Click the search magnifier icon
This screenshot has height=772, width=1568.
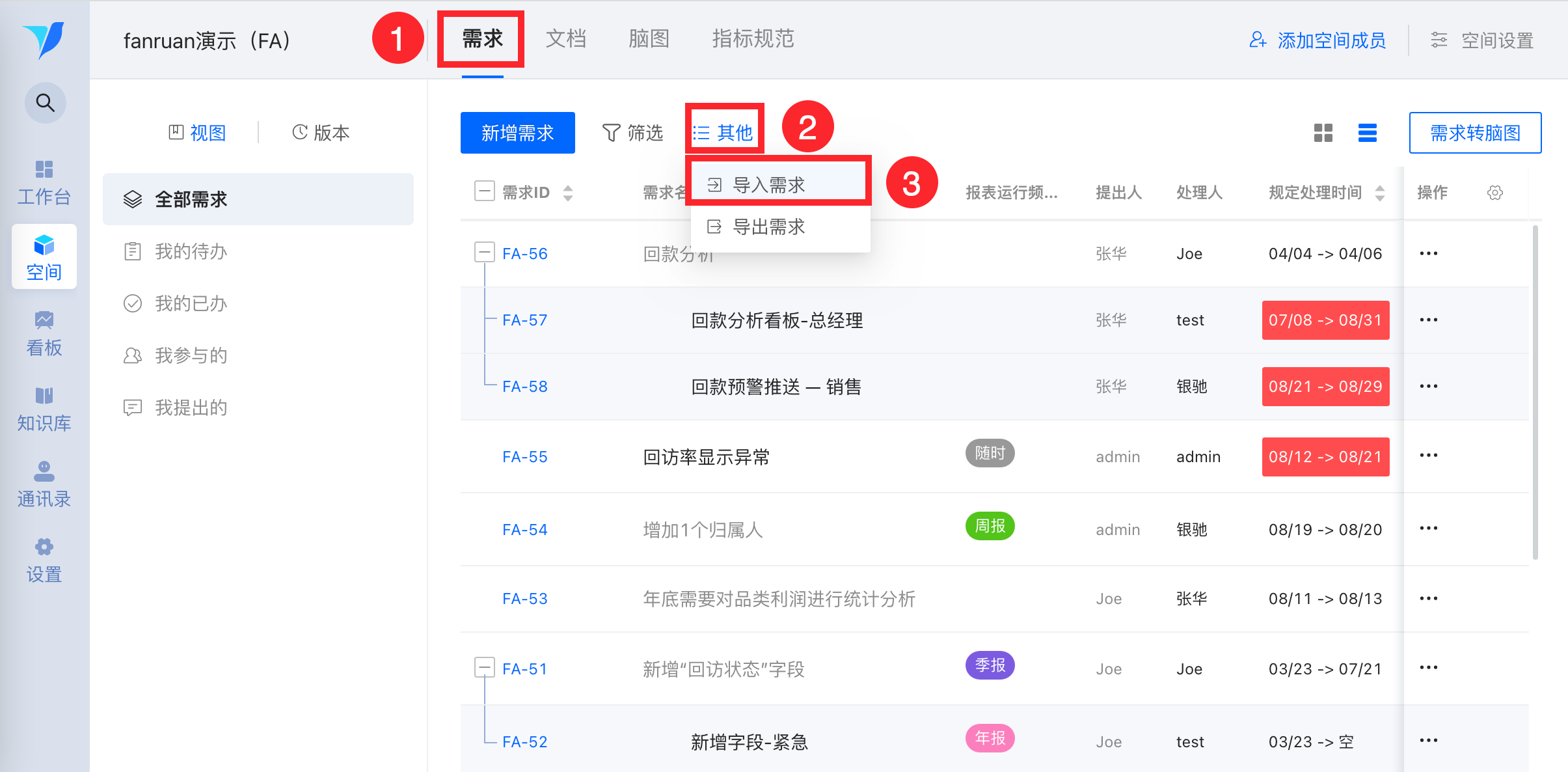click(45, 103)
